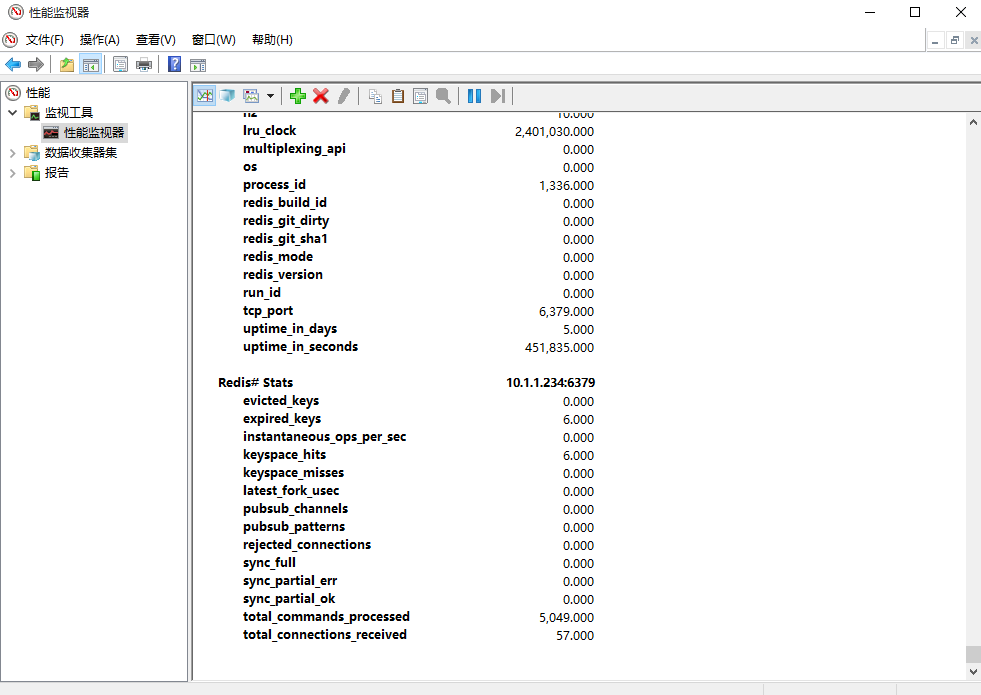Click the Up one level folder icon

[x=67, y=64]
